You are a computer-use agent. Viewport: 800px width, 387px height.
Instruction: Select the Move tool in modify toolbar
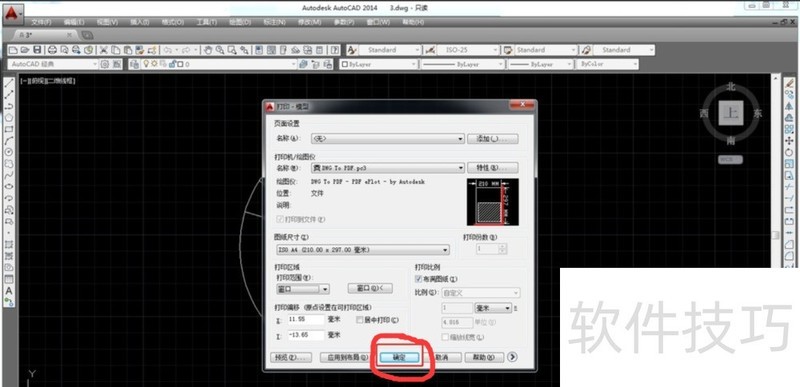[789, 140]
